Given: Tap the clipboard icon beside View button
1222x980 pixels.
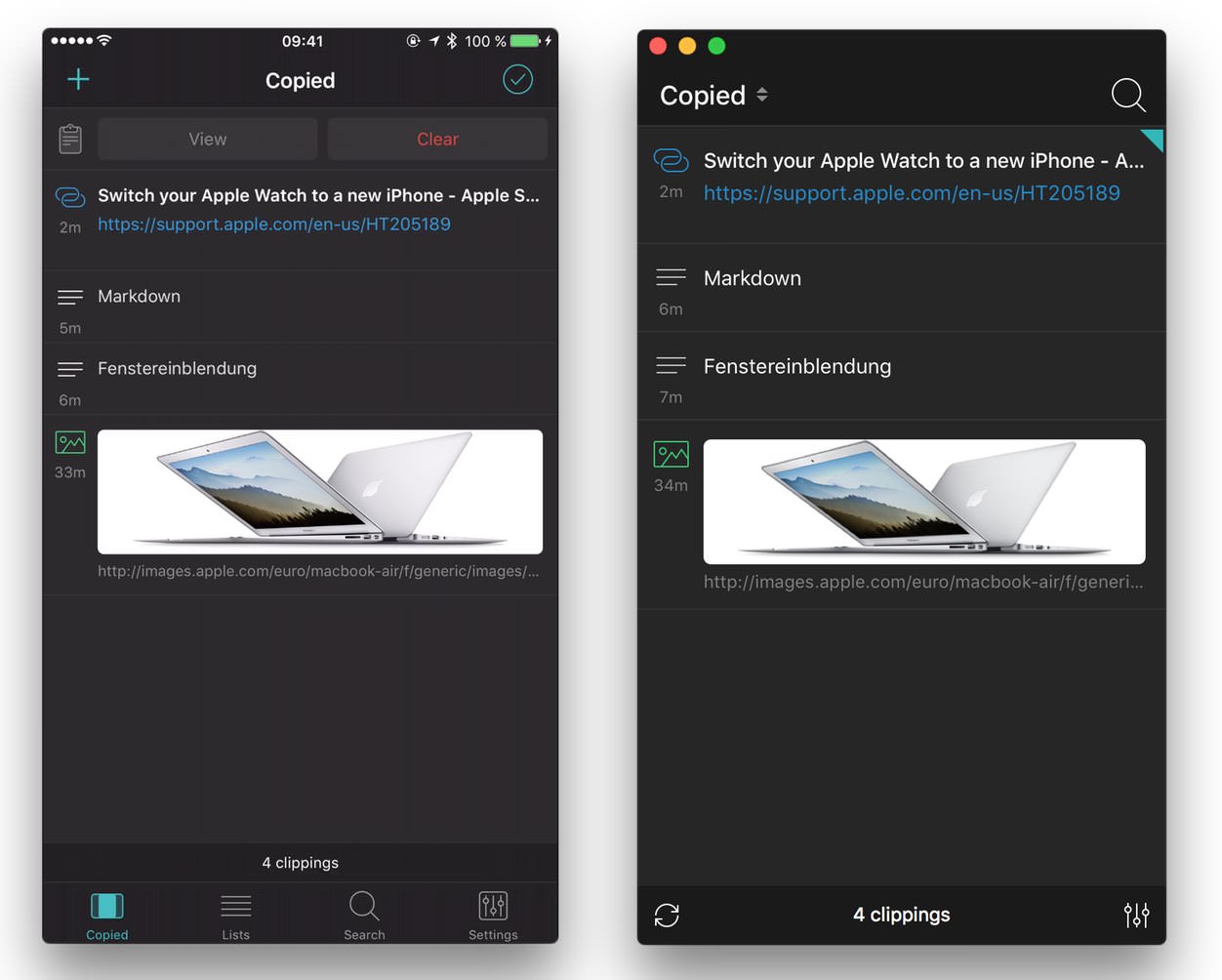Looking at the screenshot, I should (x=70, y=139).
